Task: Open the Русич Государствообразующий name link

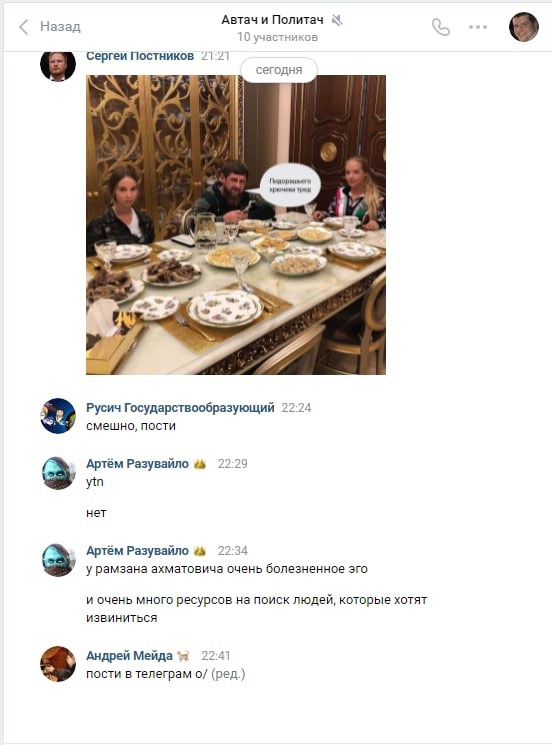Action: 180,408
